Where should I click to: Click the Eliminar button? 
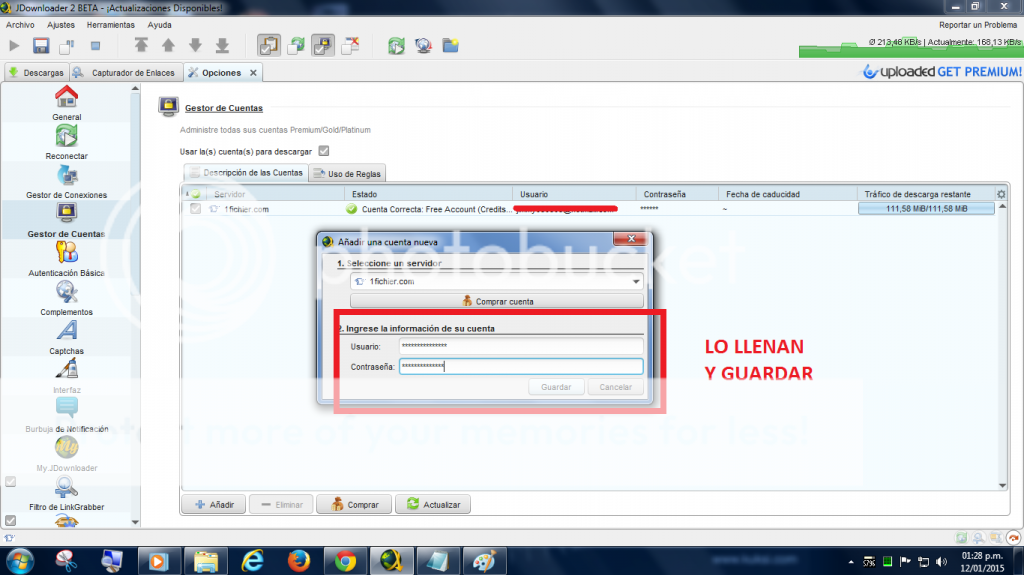(281, 504)
